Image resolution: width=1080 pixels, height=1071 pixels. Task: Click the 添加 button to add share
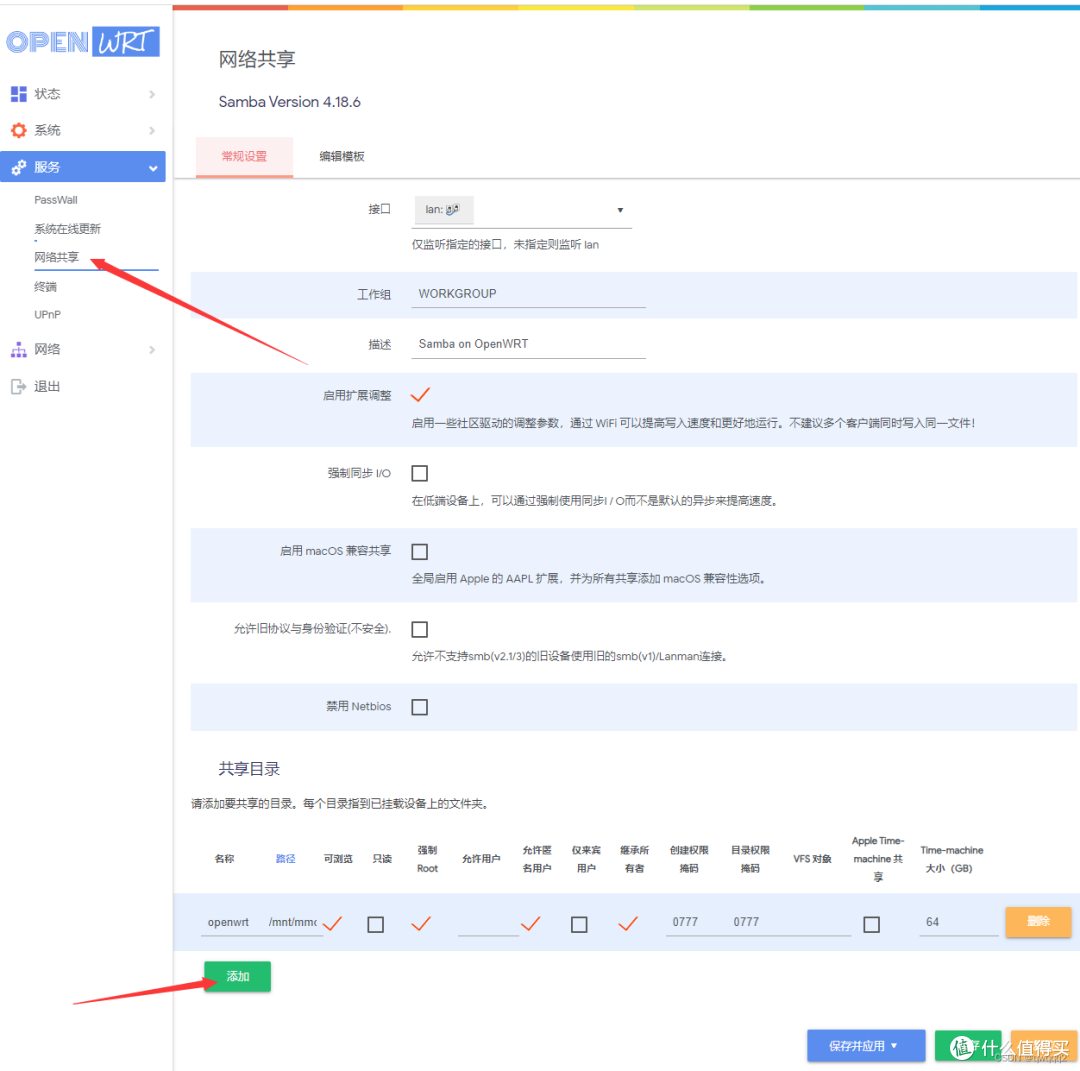click(x=237, y=976)
